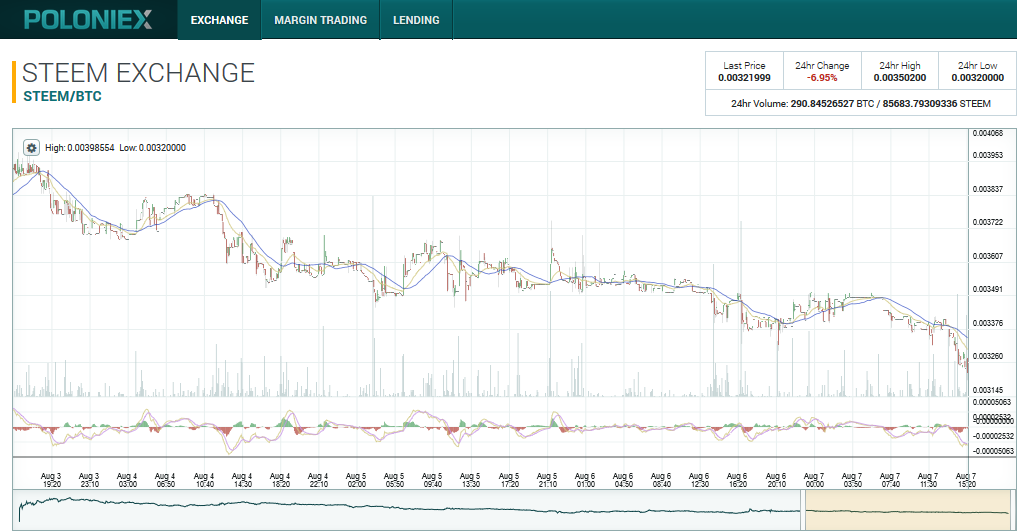The width and height of the screenshot is (1017, 531).
Task: Go to the Lending tab
Action: pos(416,20)
